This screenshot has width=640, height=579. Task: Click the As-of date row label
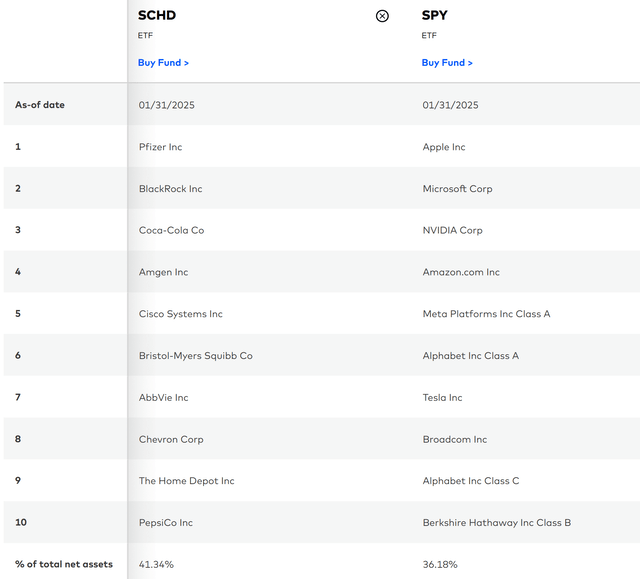tap(40, 105)
